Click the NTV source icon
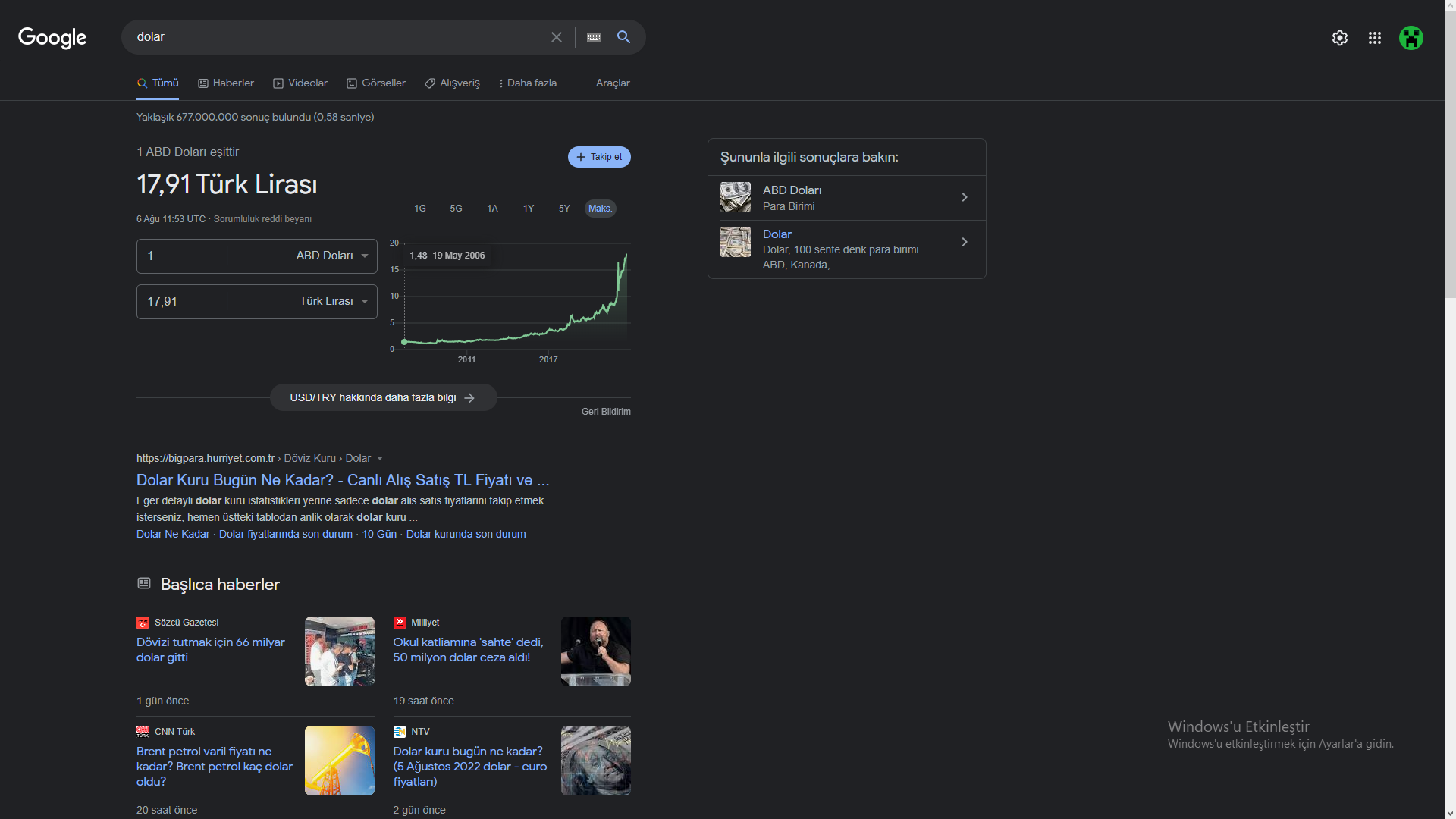 coord(400,732)
